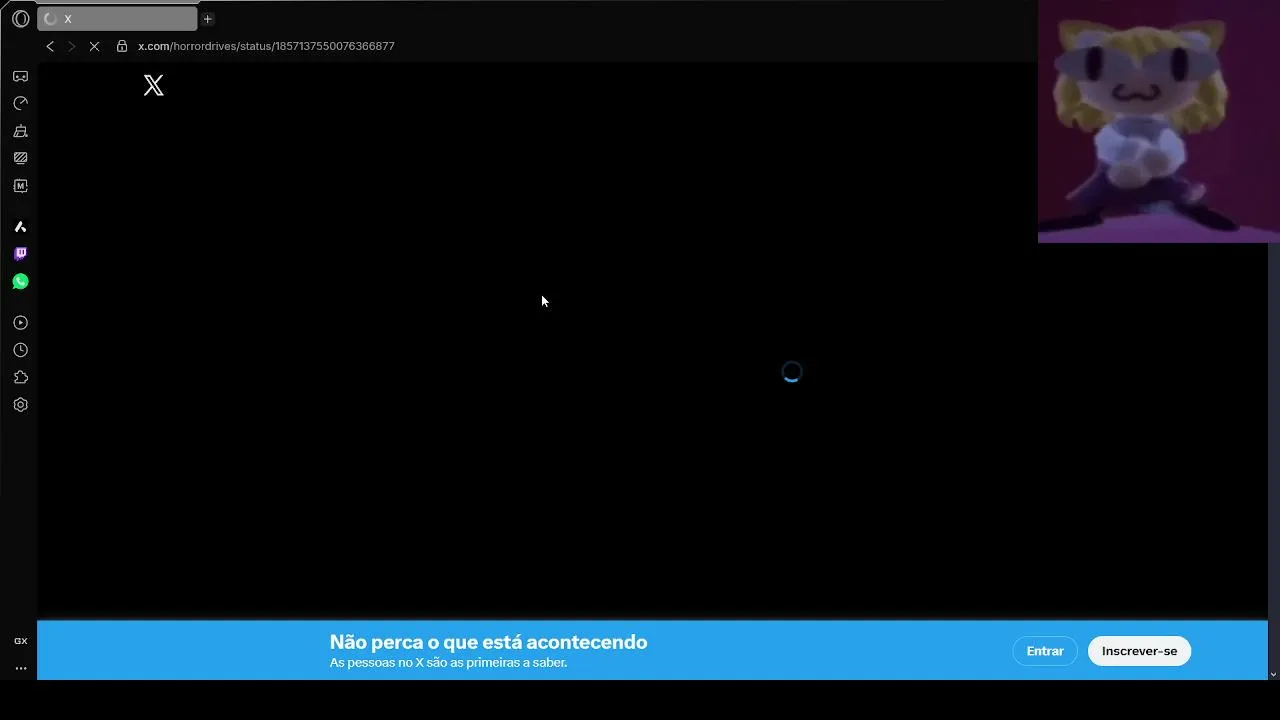The image size is (1280, 720).
Task: Launch GX Cleaner from sidebar
Action: click(20, 131)
